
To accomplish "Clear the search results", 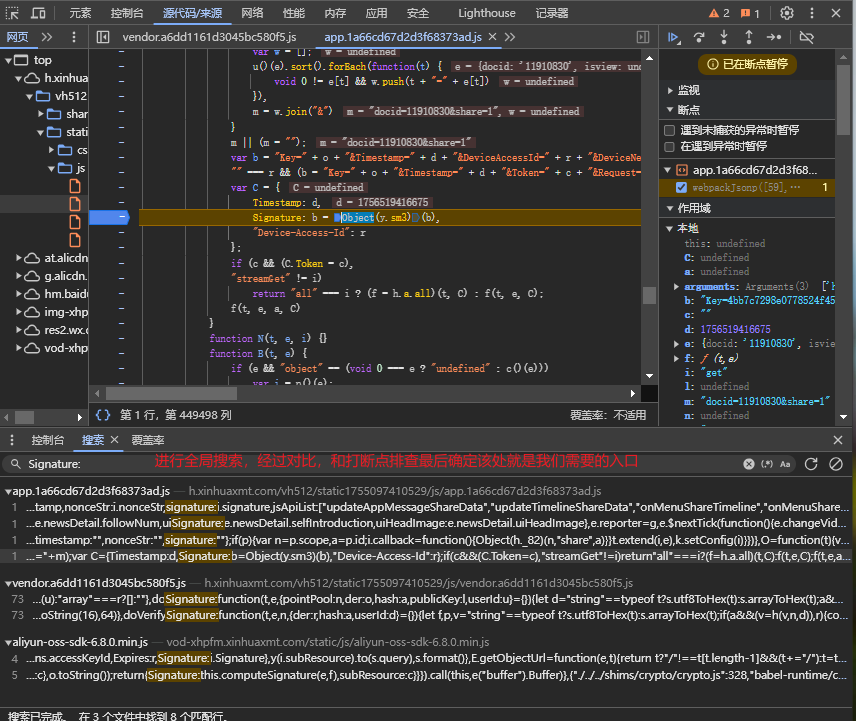I will [836, 464].
